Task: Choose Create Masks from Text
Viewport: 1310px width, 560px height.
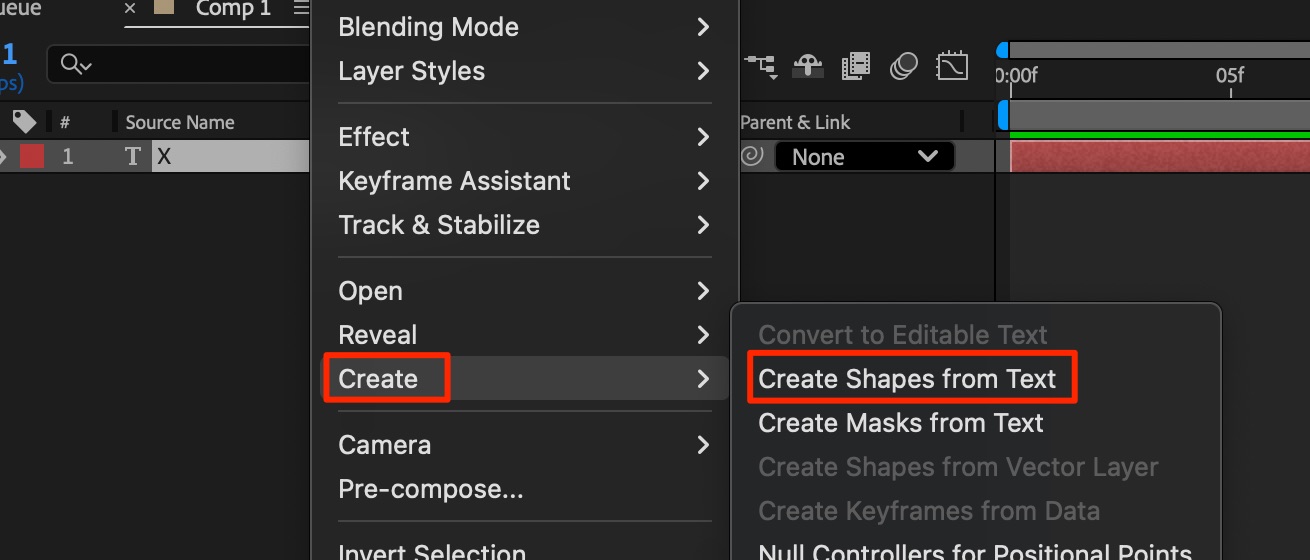Action: (900, 423)
